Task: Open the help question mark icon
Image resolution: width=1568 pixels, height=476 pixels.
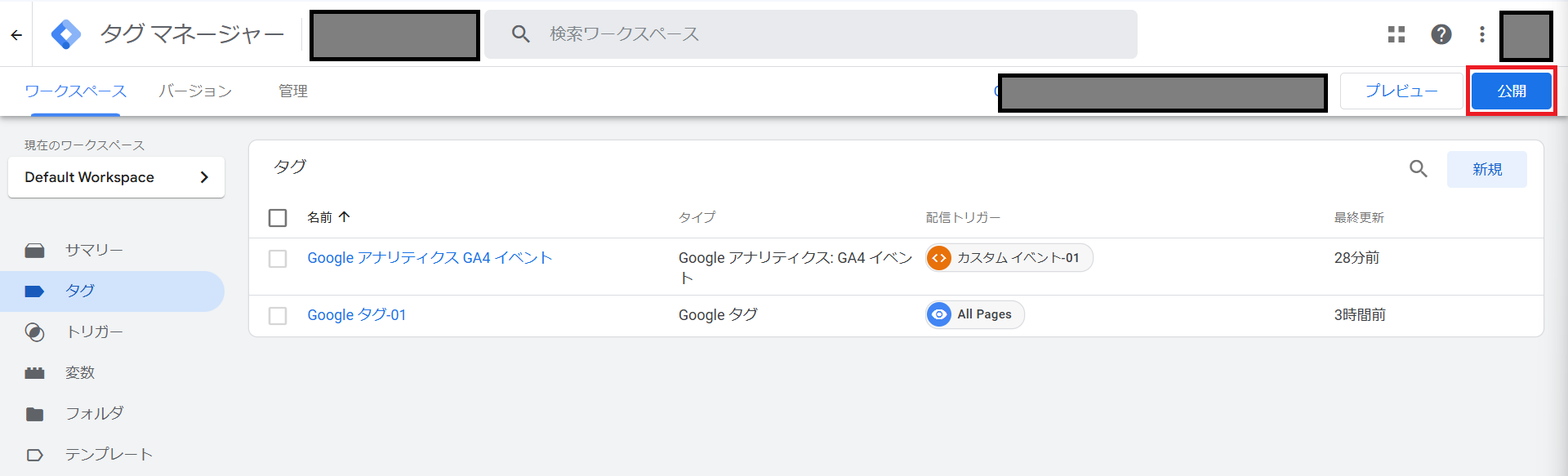Action: (1441, 34)
